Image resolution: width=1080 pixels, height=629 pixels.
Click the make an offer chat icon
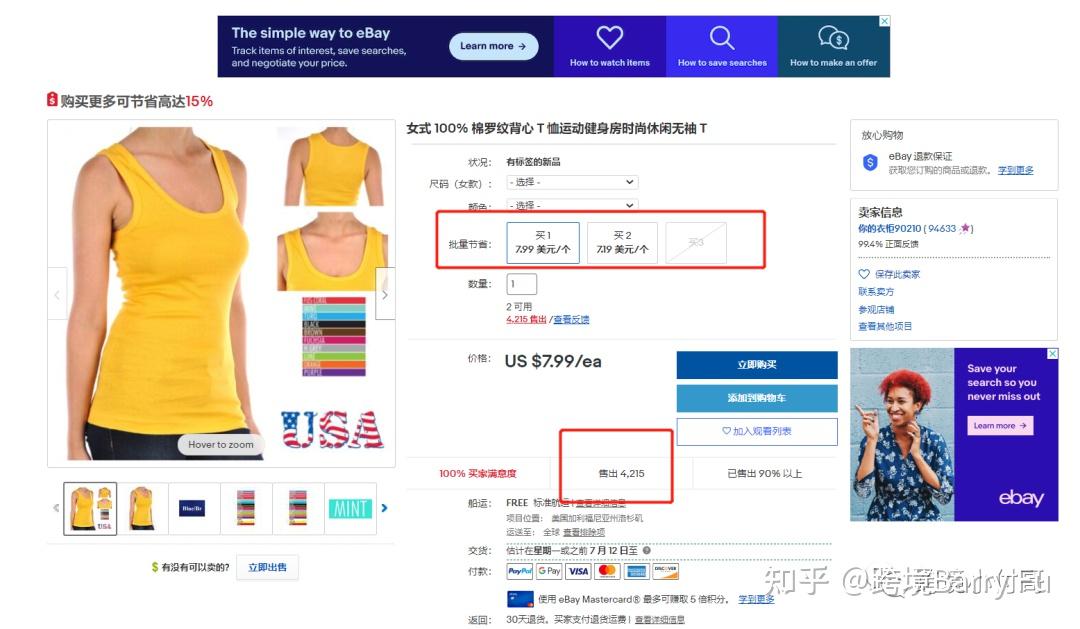[x=833, y=38]
